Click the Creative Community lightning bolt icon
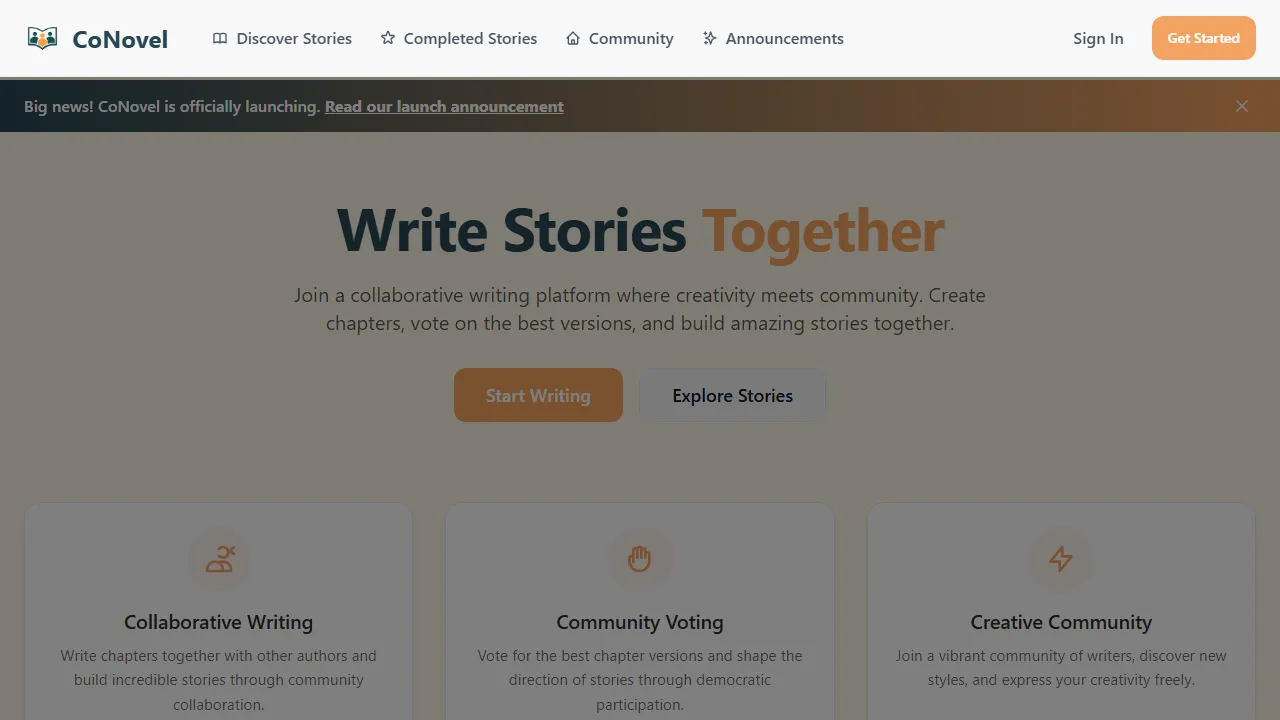 click(x=1062, y=559)
